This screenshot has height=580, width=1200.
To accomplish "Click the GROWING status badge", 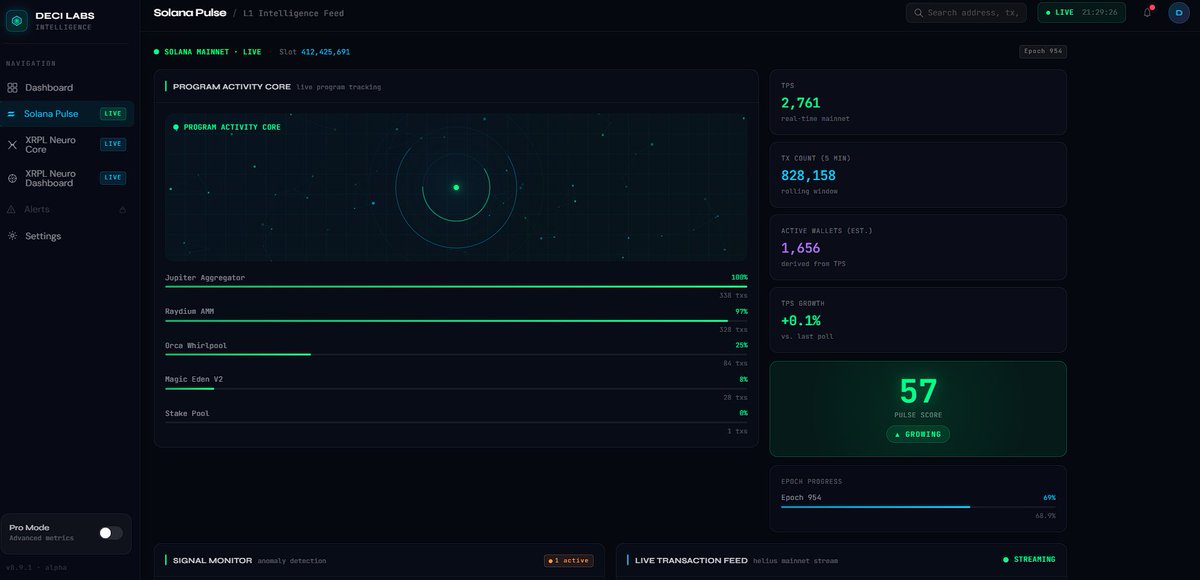I will pos(918,434).
